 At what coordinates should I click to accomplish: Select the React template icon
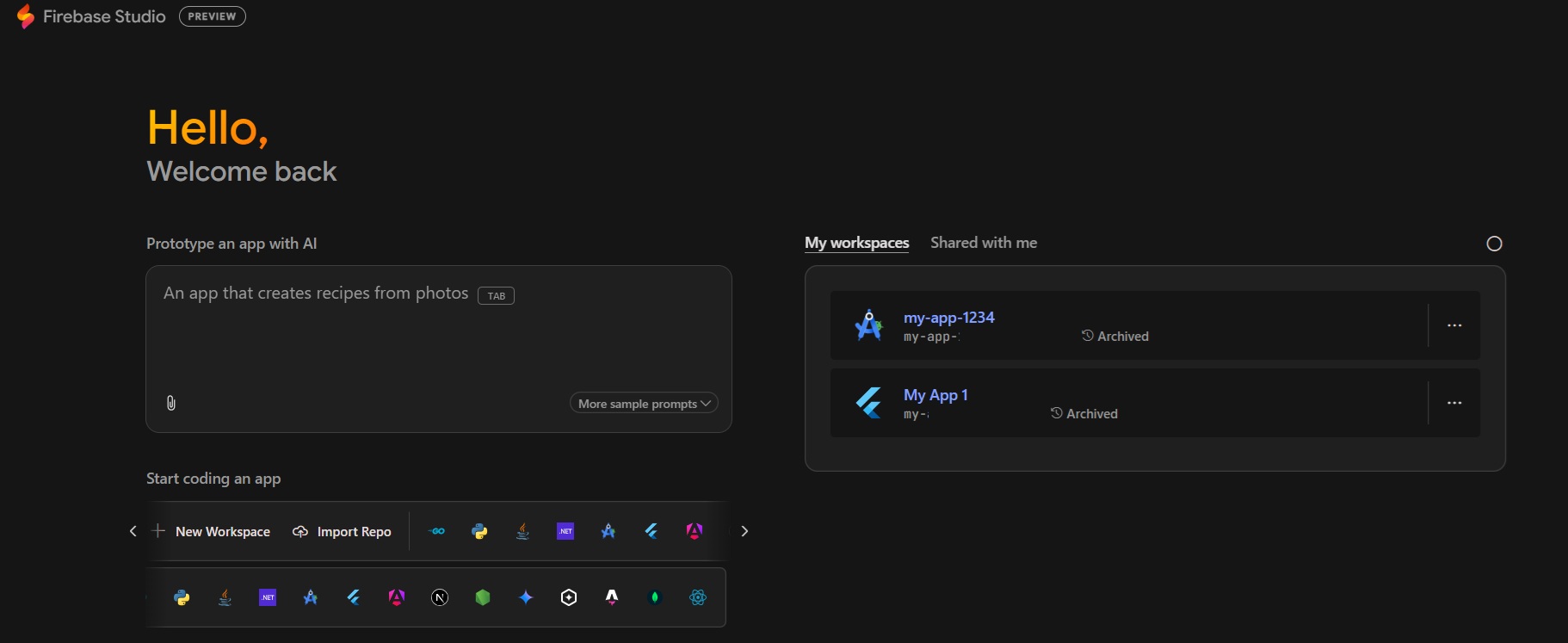point(698,597)
